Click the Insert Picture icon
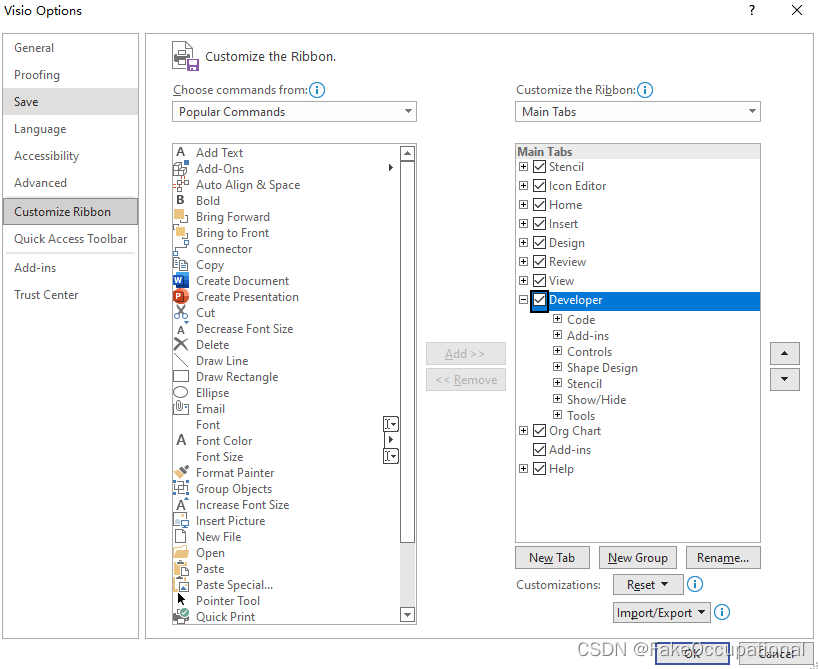This screenshot has height=669, width=820. pyautogui.click(x=181, y=520)
